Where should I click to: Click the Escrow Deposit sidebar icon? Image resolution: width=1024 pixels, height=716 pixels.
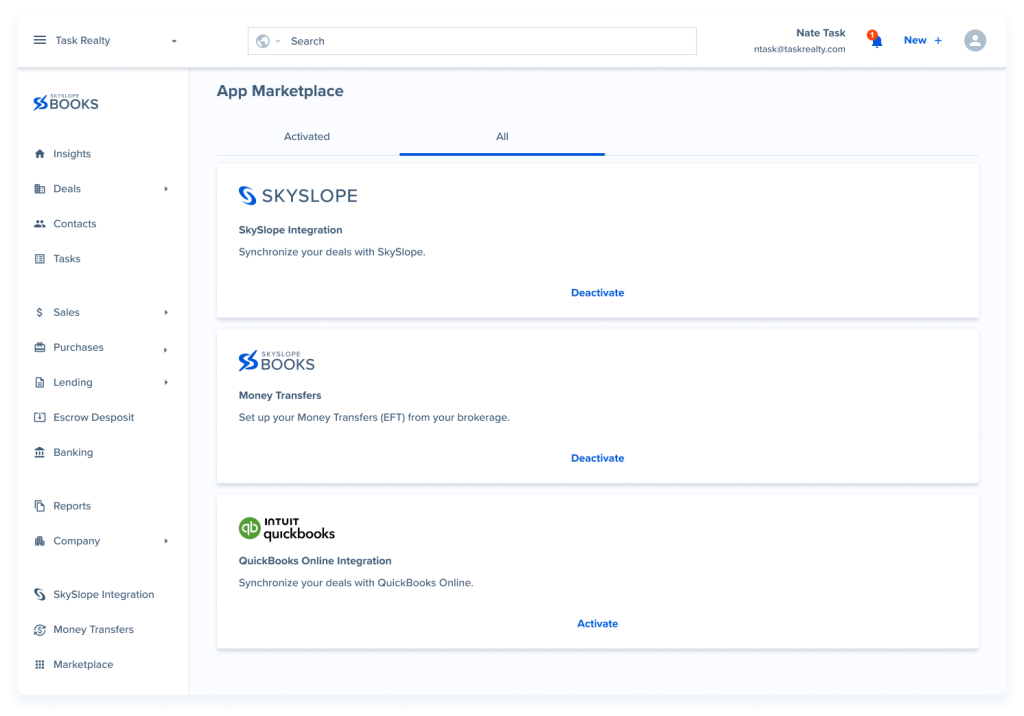tap(40, 417)
